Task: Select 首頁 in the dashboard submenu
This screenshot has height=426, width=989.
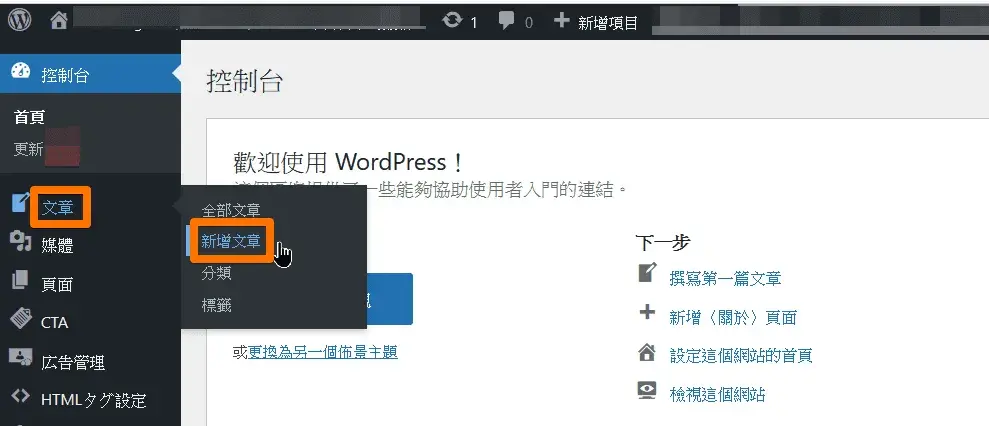Action: (x=29, y=117)
